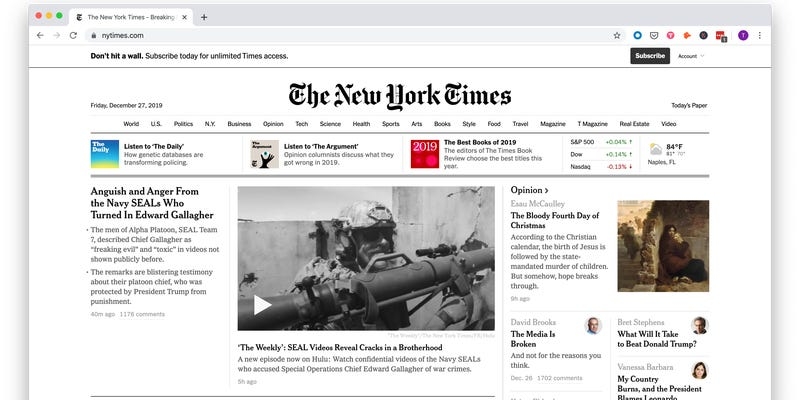Viewport: 800px width, 400px height.
Task: Click the 1176 comments link
Action: pos(142,314)
